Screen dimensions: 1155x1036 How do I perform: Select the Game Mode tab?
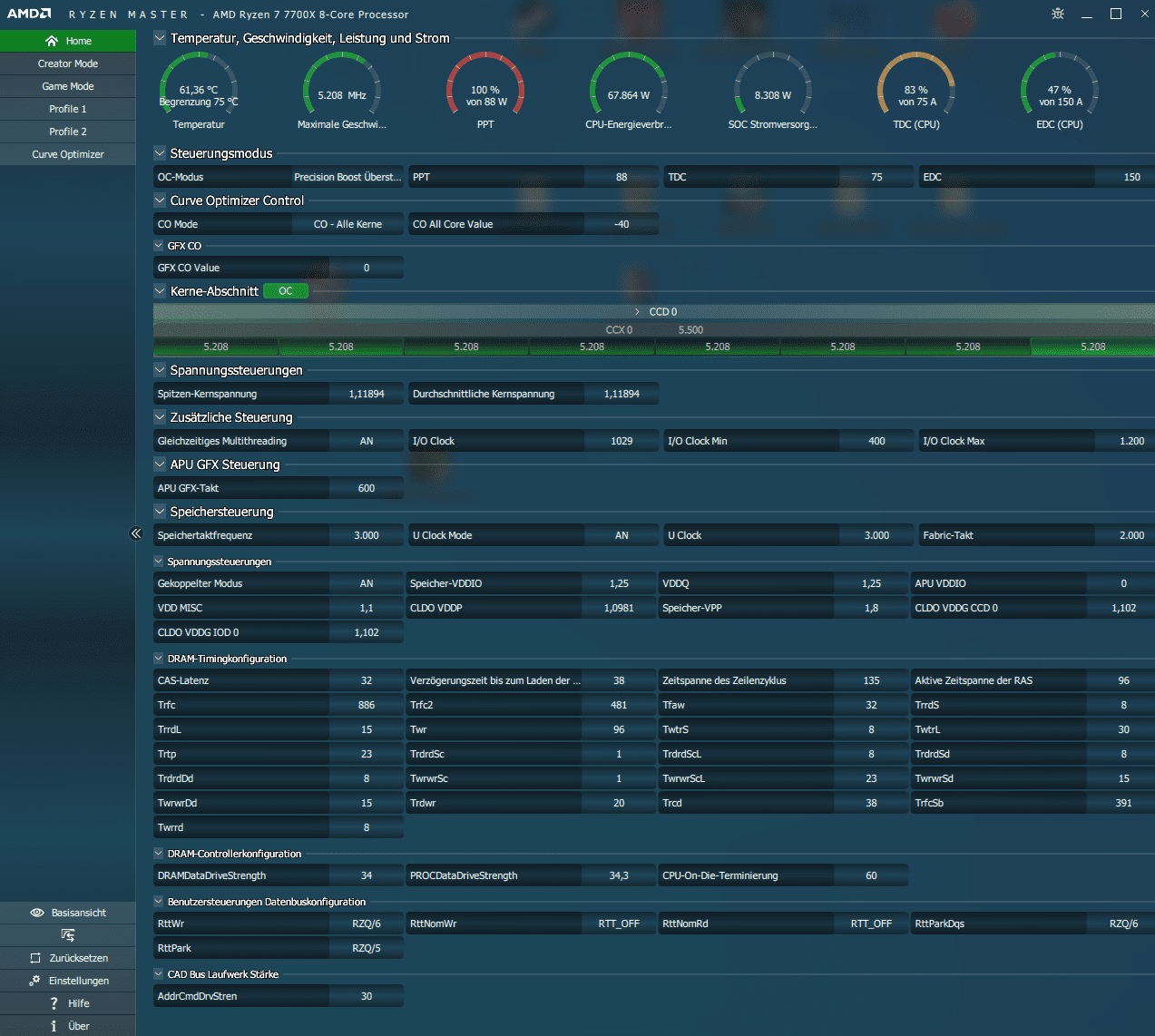point(68,86)
